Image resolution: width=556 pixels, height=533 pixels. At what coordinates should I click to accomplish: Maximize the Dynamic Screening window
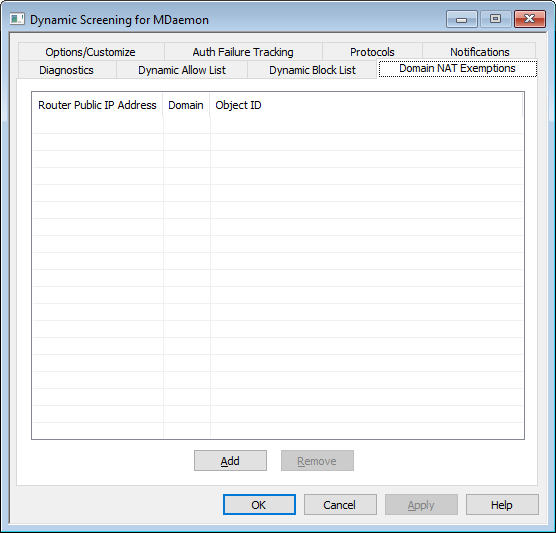(495, 19)
